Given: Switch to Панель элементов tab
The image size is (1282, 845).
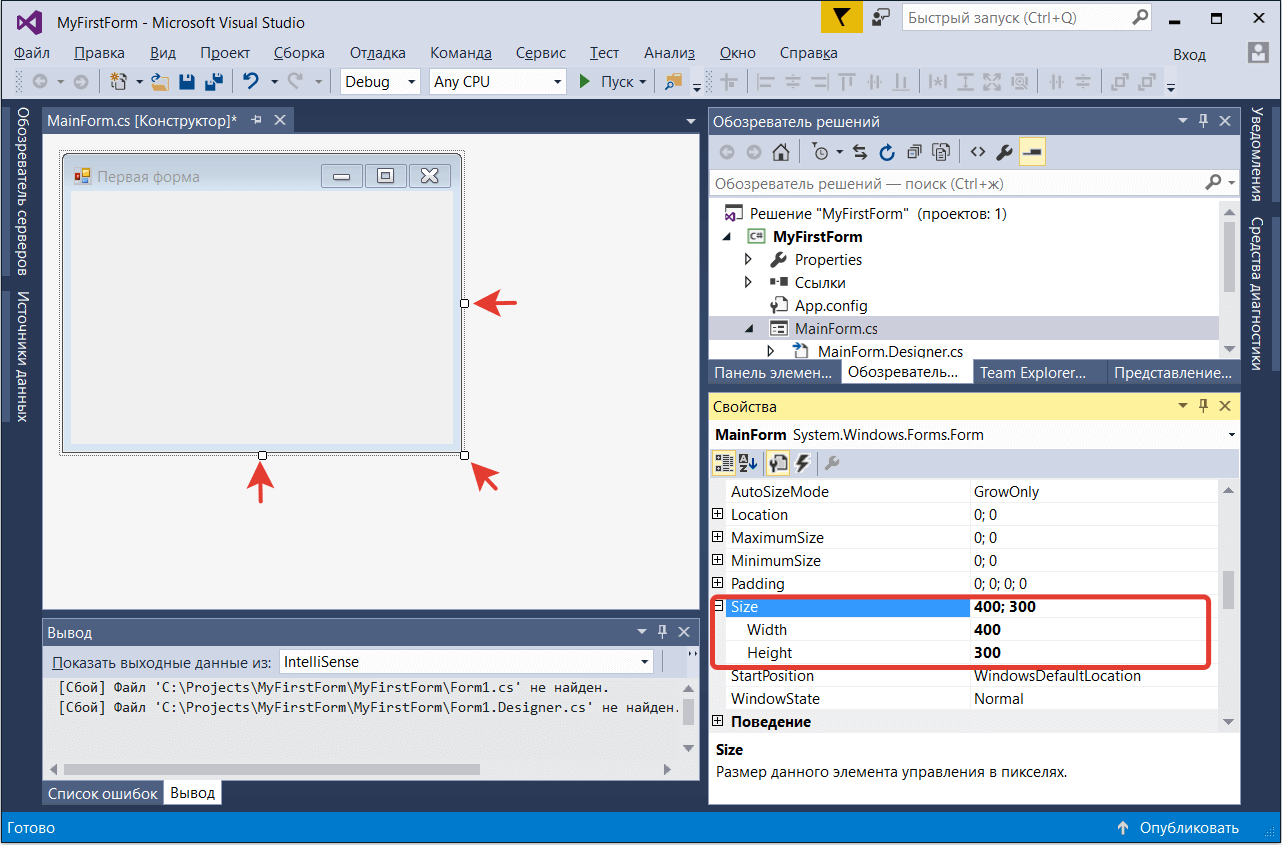Looking at the screenshot, I should coord(772,372).
